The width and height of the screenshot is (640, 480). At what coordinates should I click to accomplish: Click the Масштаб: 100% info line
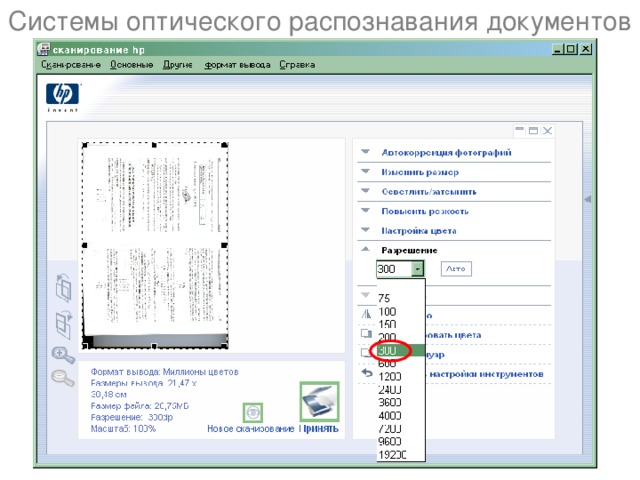click(123, 429)
